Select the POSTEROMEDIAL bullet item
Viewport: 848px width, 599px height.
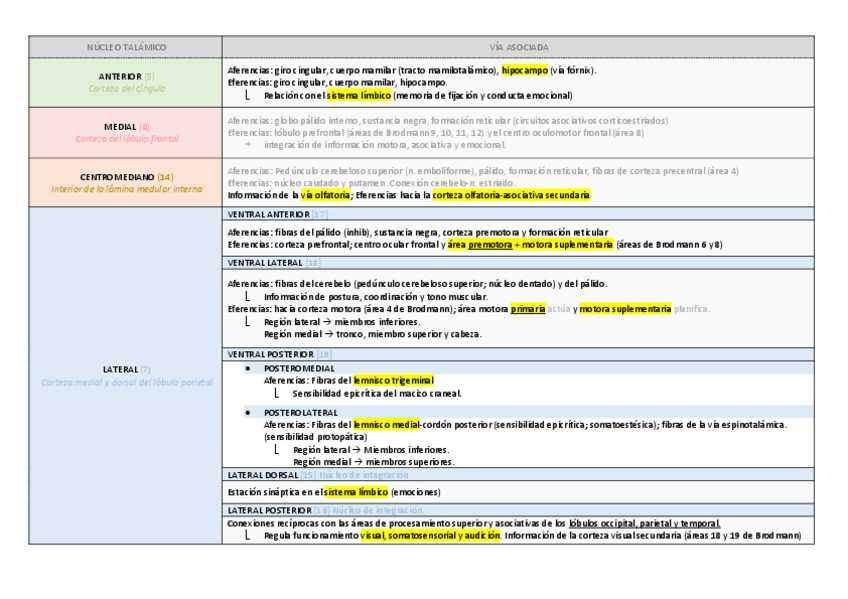[300, 368]
